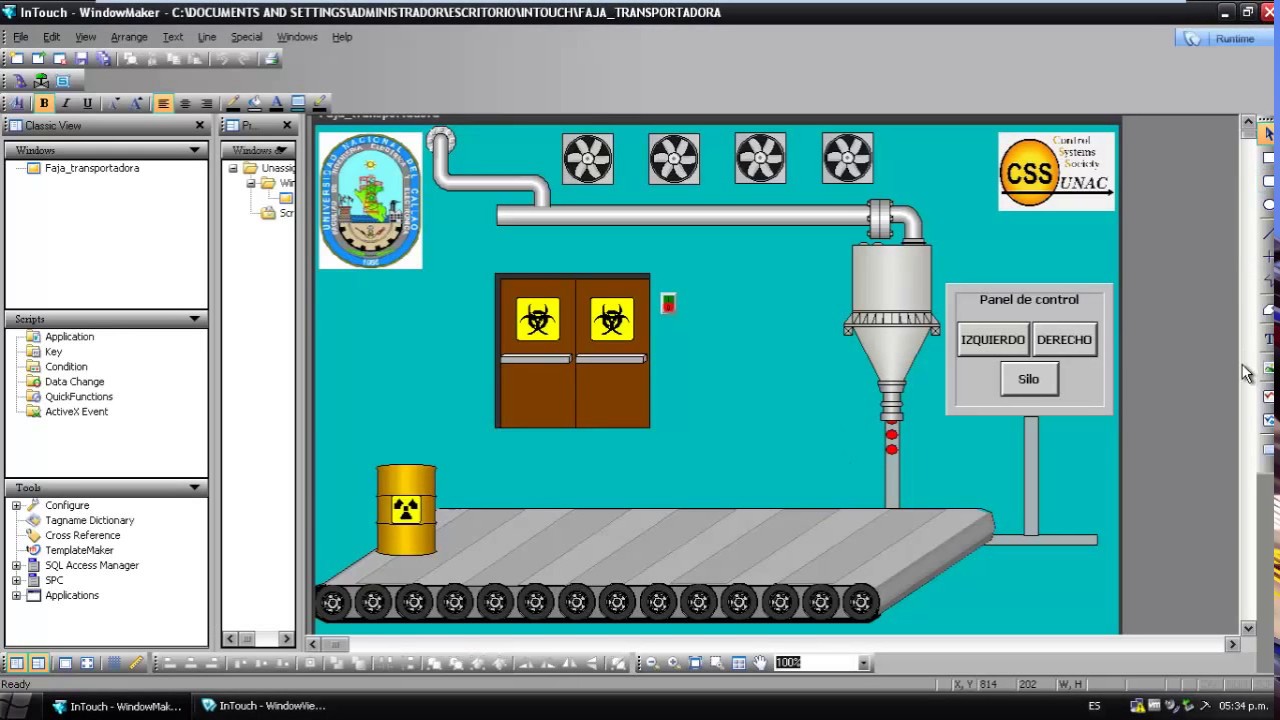Collapse the Scripts panel section
Screen dimensions: 1280x720
coord(195,319)
